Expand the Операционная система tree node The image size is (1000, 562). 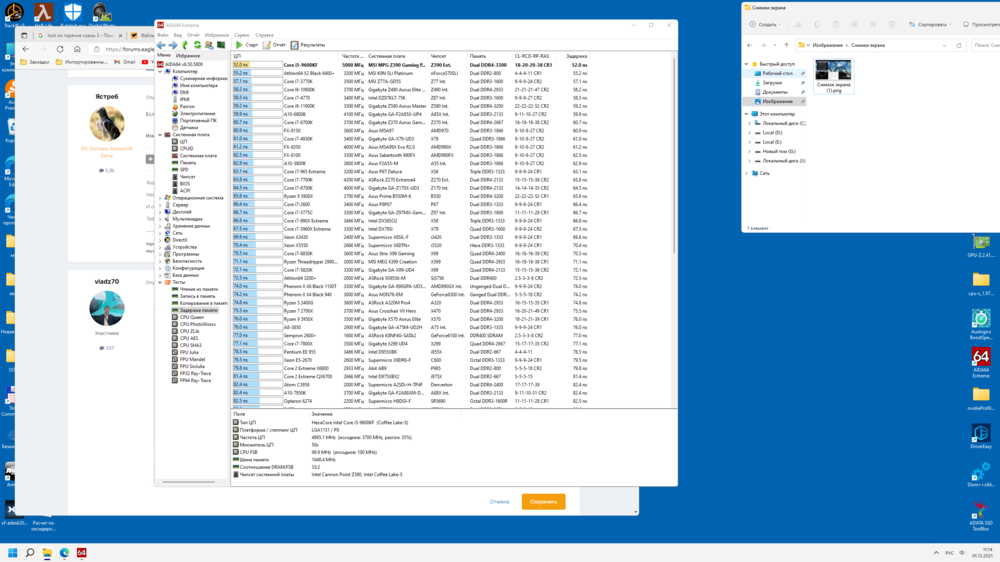(x=160, y=198)
